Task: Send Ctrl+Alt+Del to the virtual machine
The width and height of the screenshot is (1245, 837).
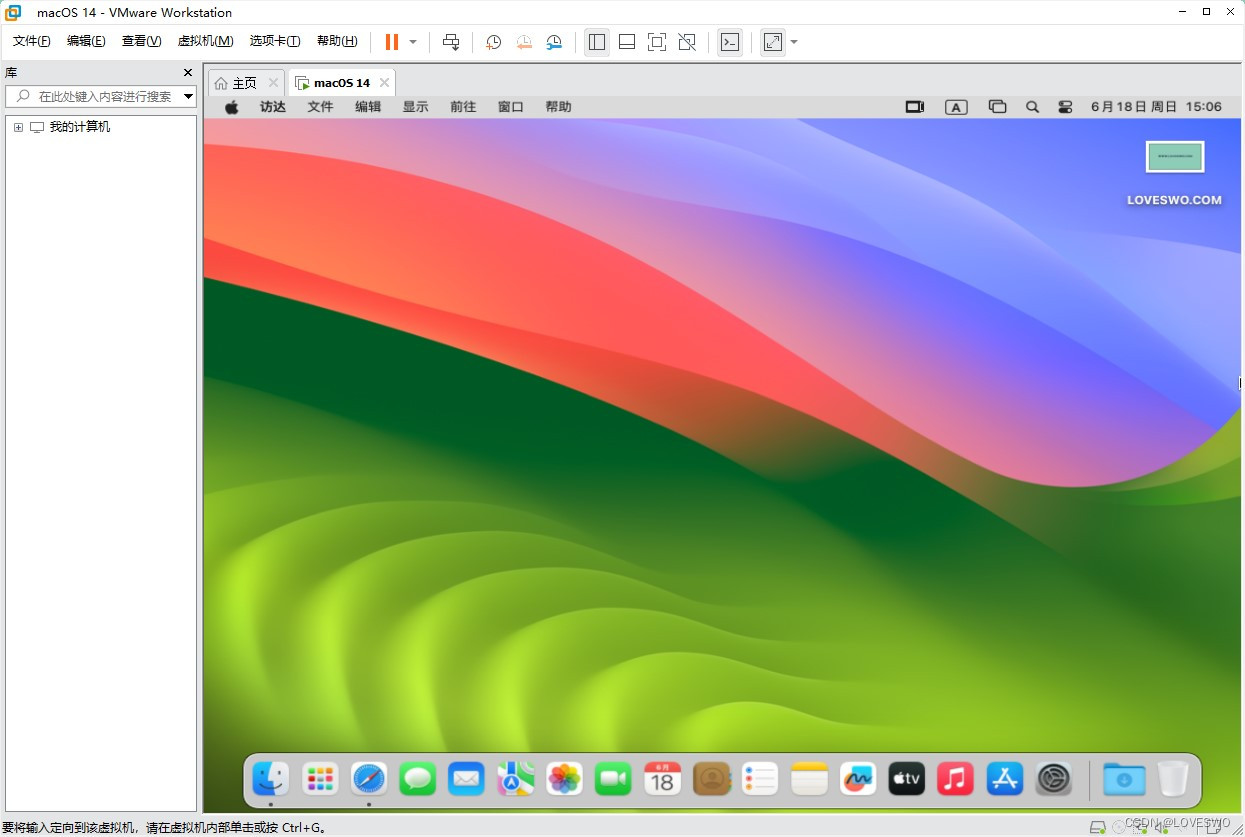Action: (x=451, y=42)
